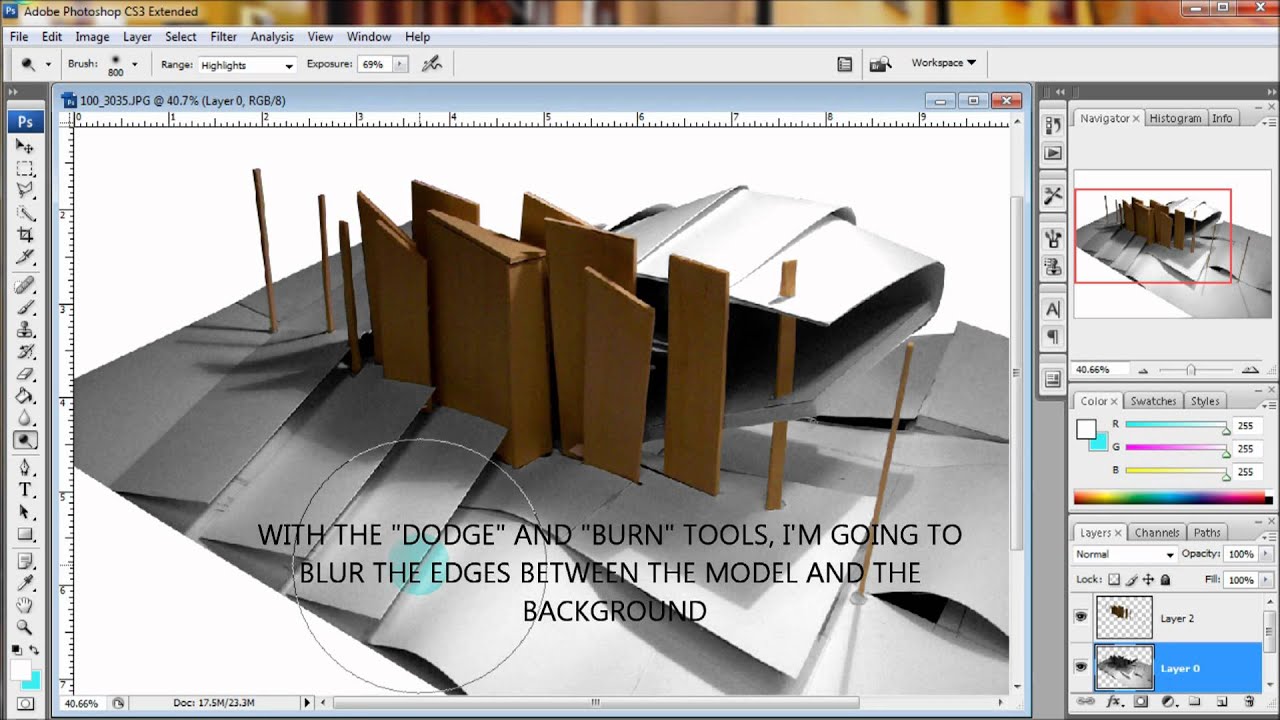
Task: Open the Workspace dropdown
Action: [943, 63]
